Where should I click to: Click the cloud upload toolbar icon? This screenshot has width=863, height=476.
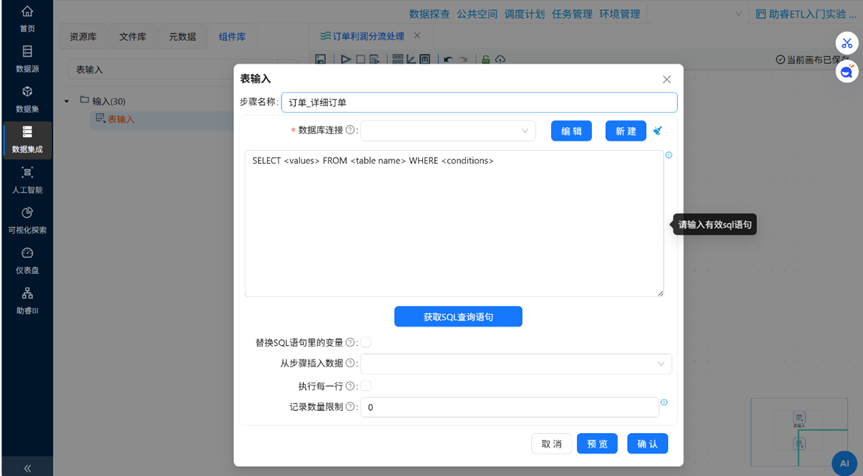point(500,59)
